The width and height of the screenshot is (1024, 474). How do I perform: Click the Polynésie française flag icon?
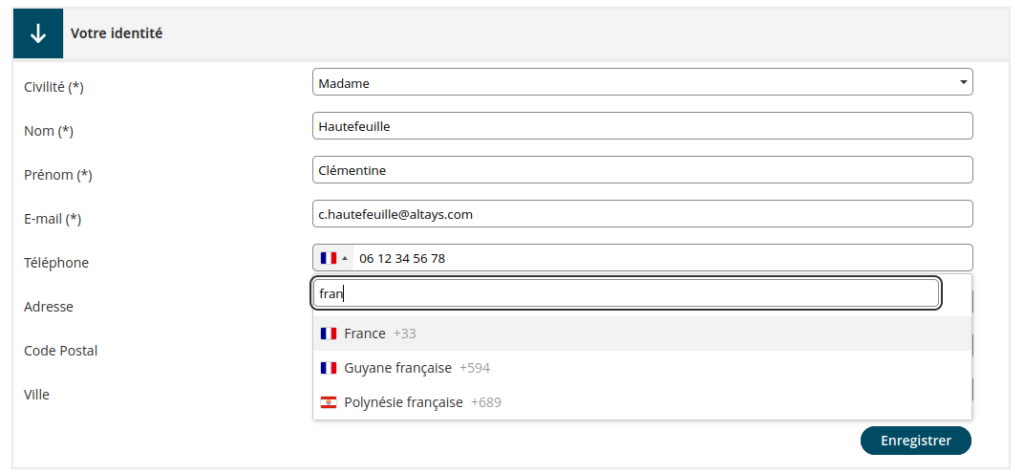click(x=328, y=403)
